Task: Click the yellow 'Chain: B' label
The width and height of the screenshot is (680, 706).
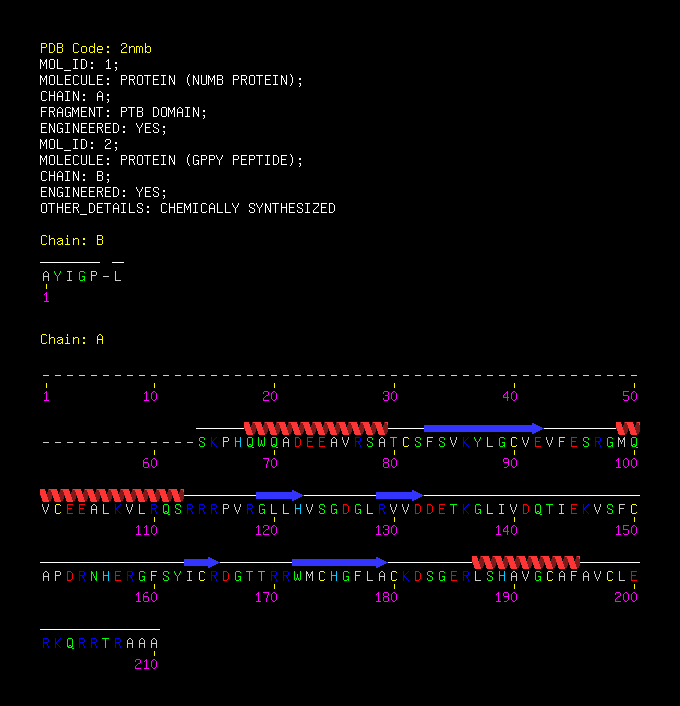Action: point(72,240)
